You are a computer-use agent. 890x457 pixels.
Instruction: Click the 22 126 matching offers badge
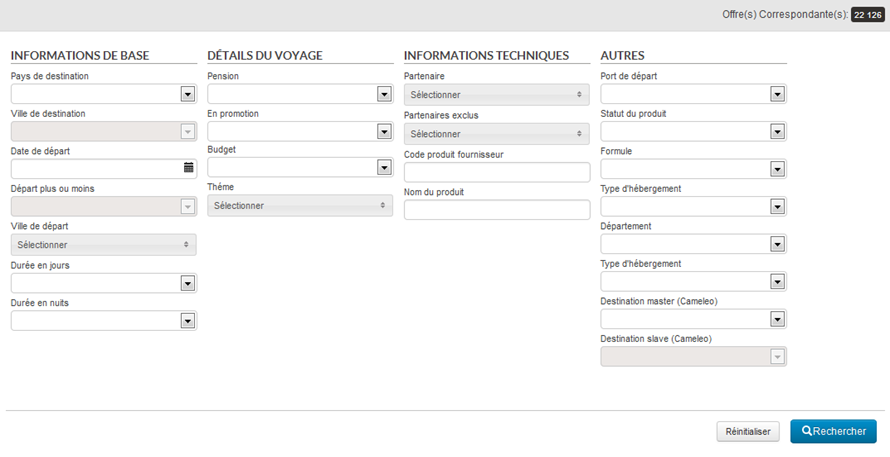point(866,15)
